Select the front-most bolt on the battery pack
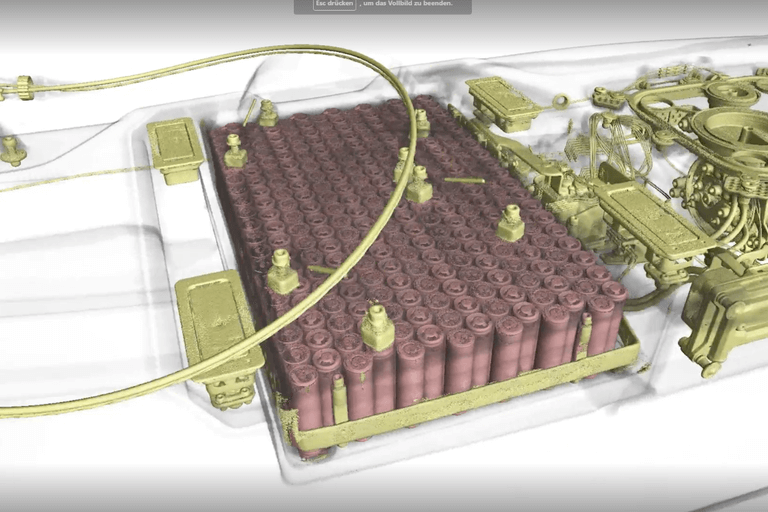 click(377, 327)
